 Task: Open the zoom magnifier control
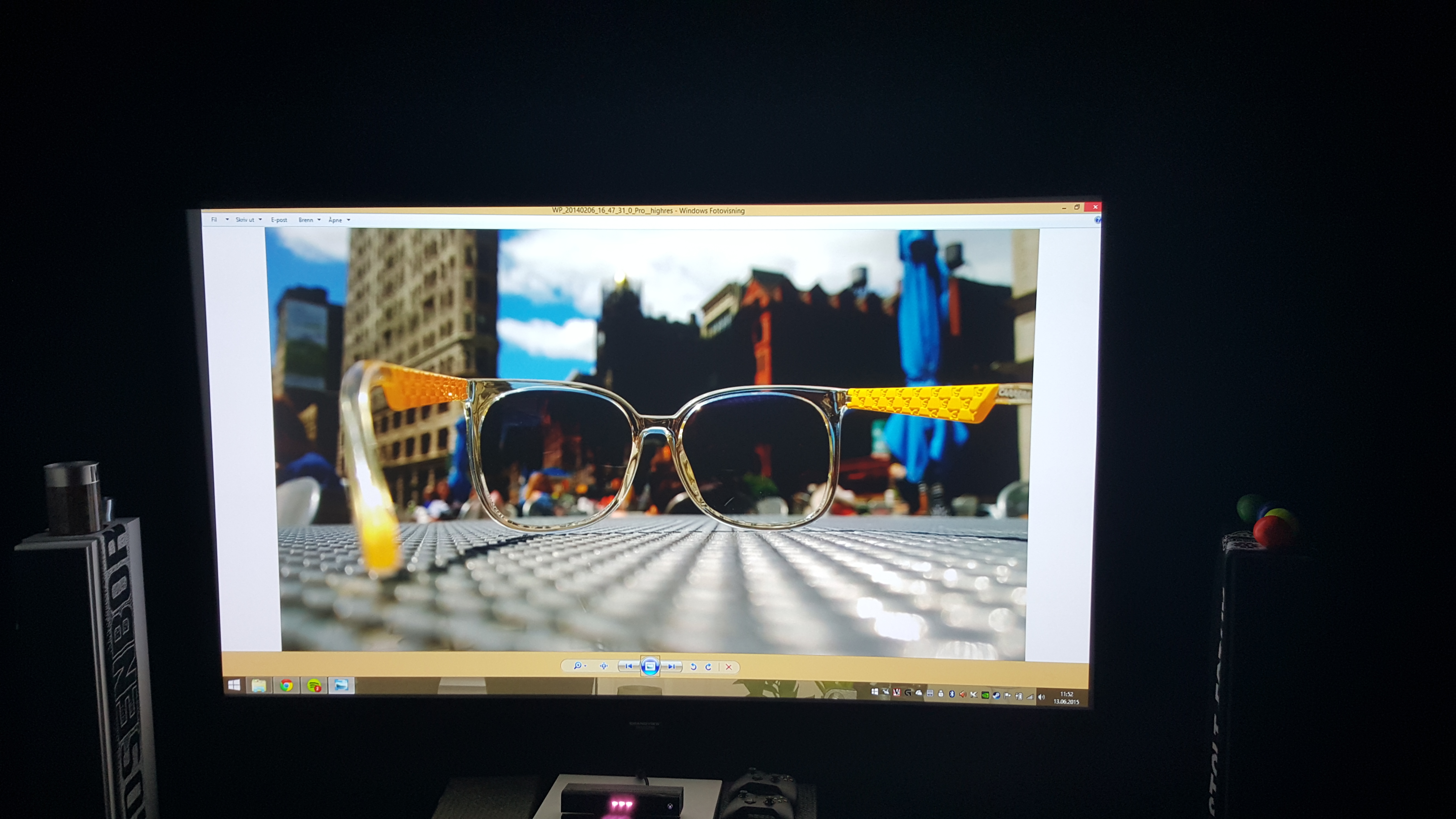pos(577,666)
